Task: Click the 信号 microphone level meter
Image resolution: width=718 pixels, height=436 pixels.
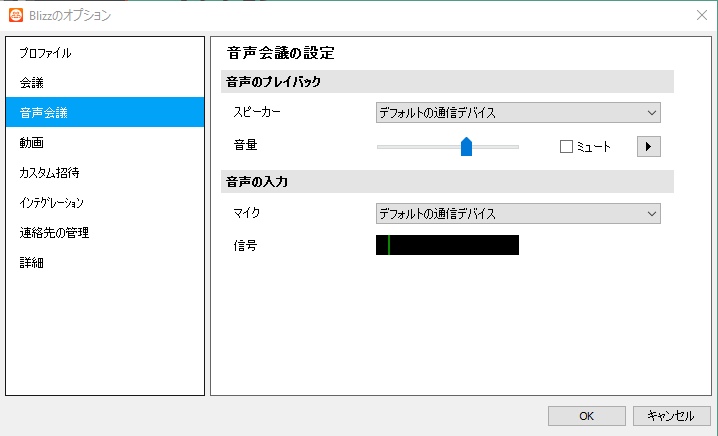Action: coord(447,245)
